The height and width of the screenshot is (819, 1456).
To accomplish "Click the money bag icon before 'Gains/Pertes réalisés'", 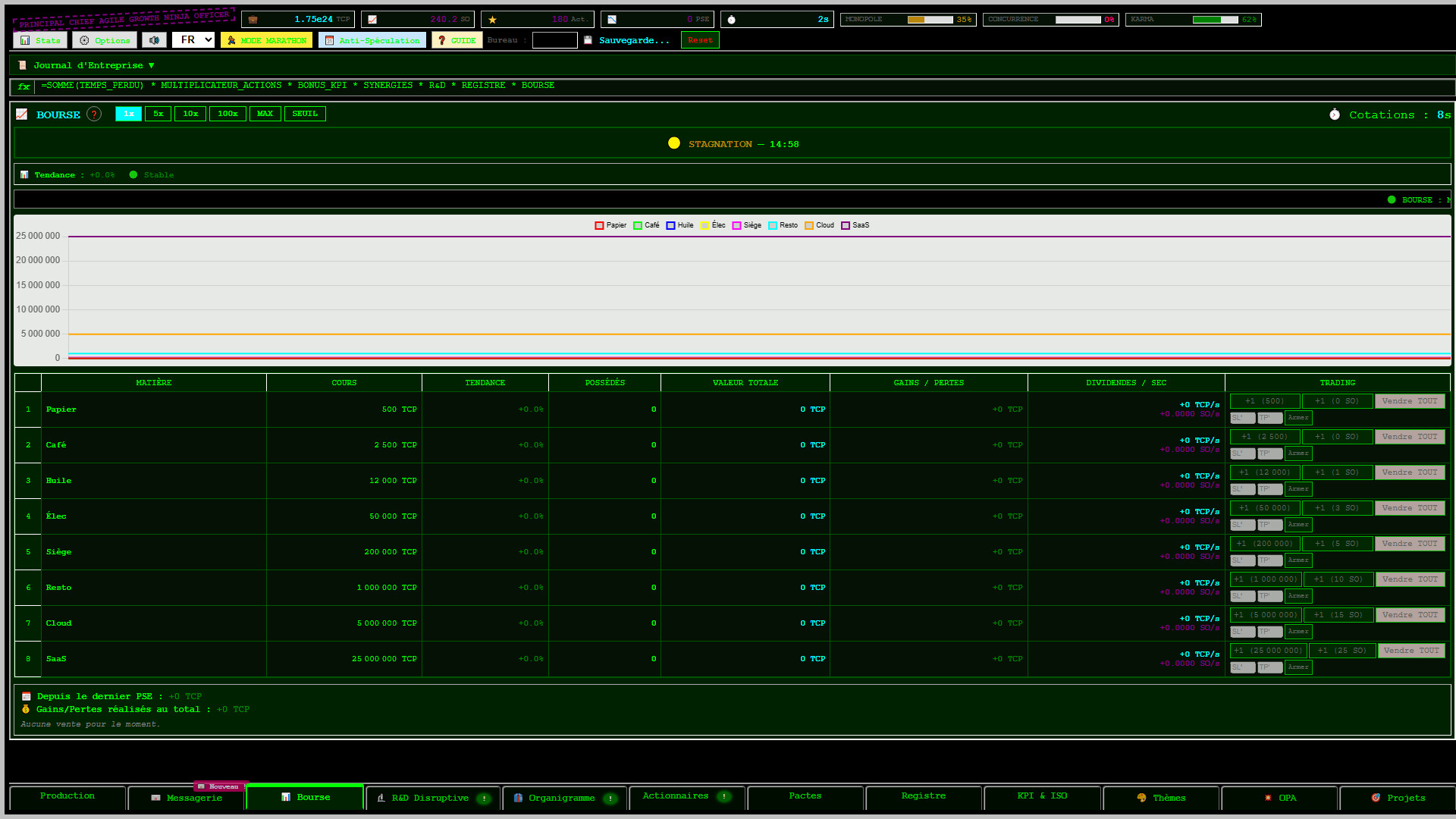I will pyautogui.click(x=26, y=710).
